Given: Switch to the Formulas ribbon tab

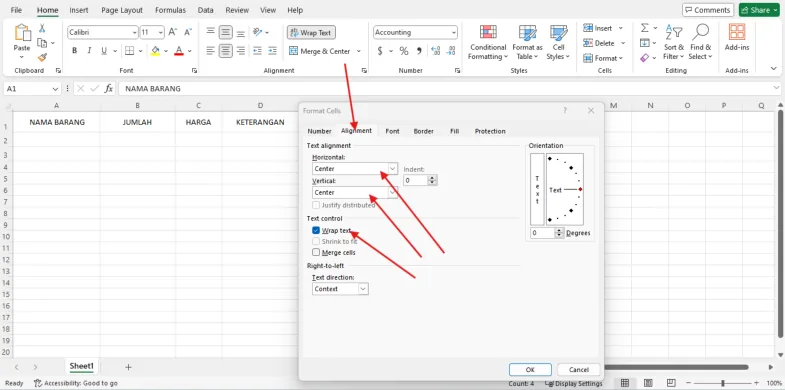Looking at the screenshot, I should pos(170,10).
